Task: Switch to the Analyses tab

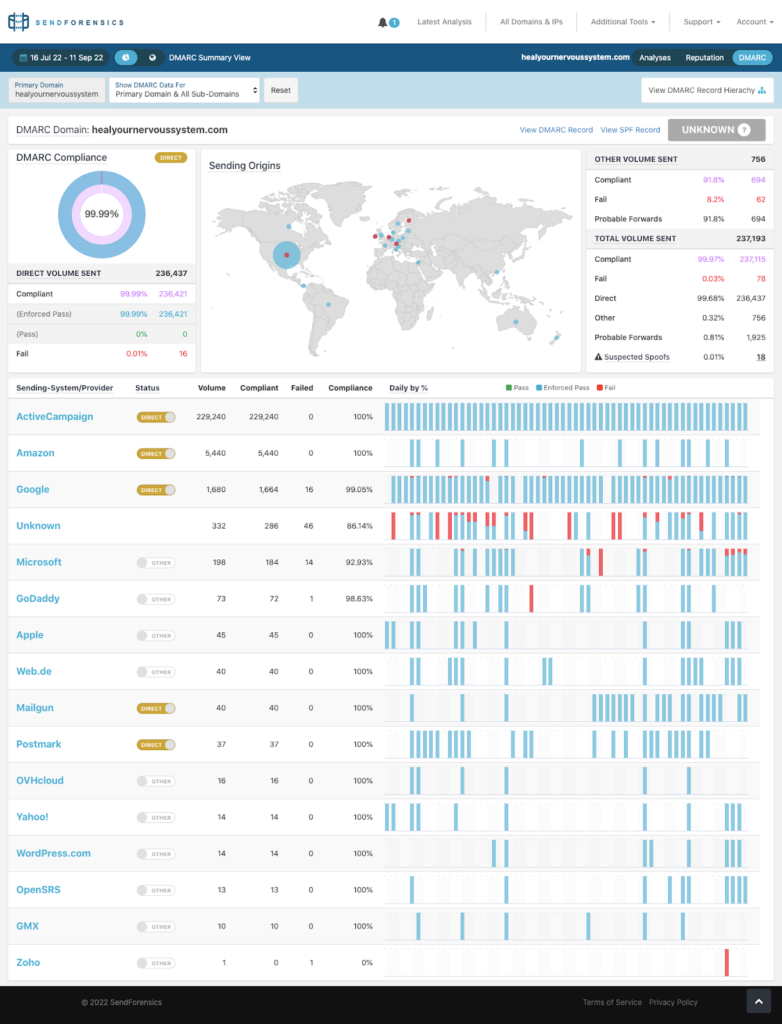Action: point(655,57)
